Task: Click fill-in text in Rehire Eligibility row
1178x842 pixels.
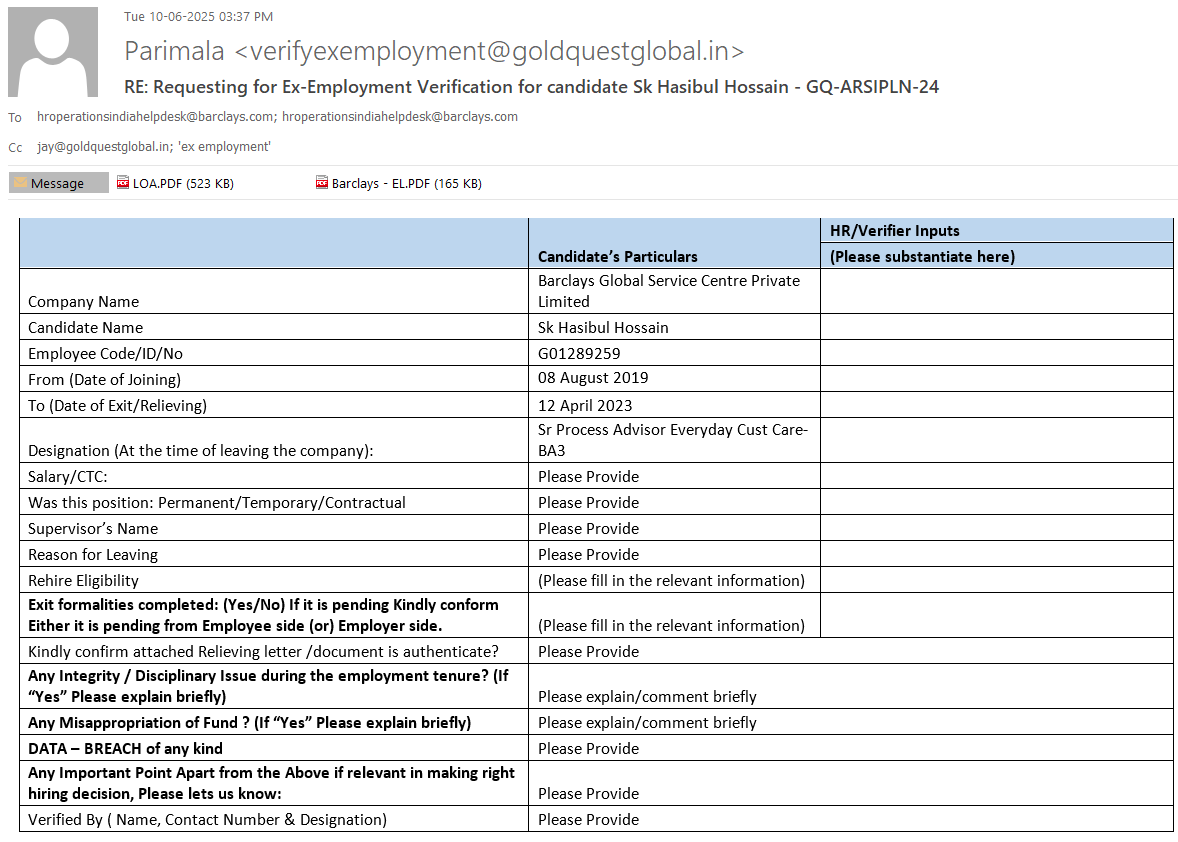Action: coord(671,581)
